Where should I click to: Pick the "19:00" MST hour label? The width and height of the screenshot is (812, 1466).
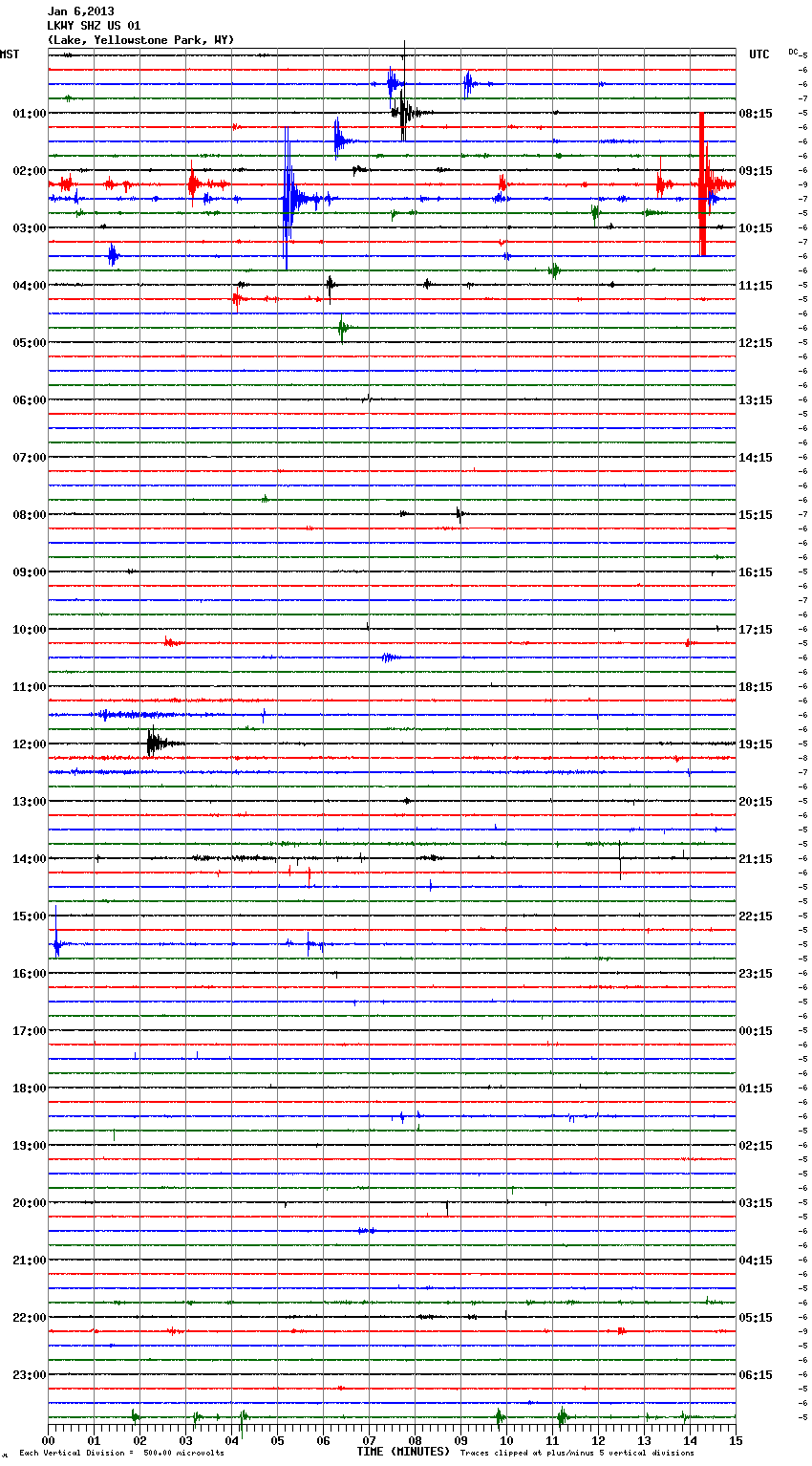(x=30, y=1145)
